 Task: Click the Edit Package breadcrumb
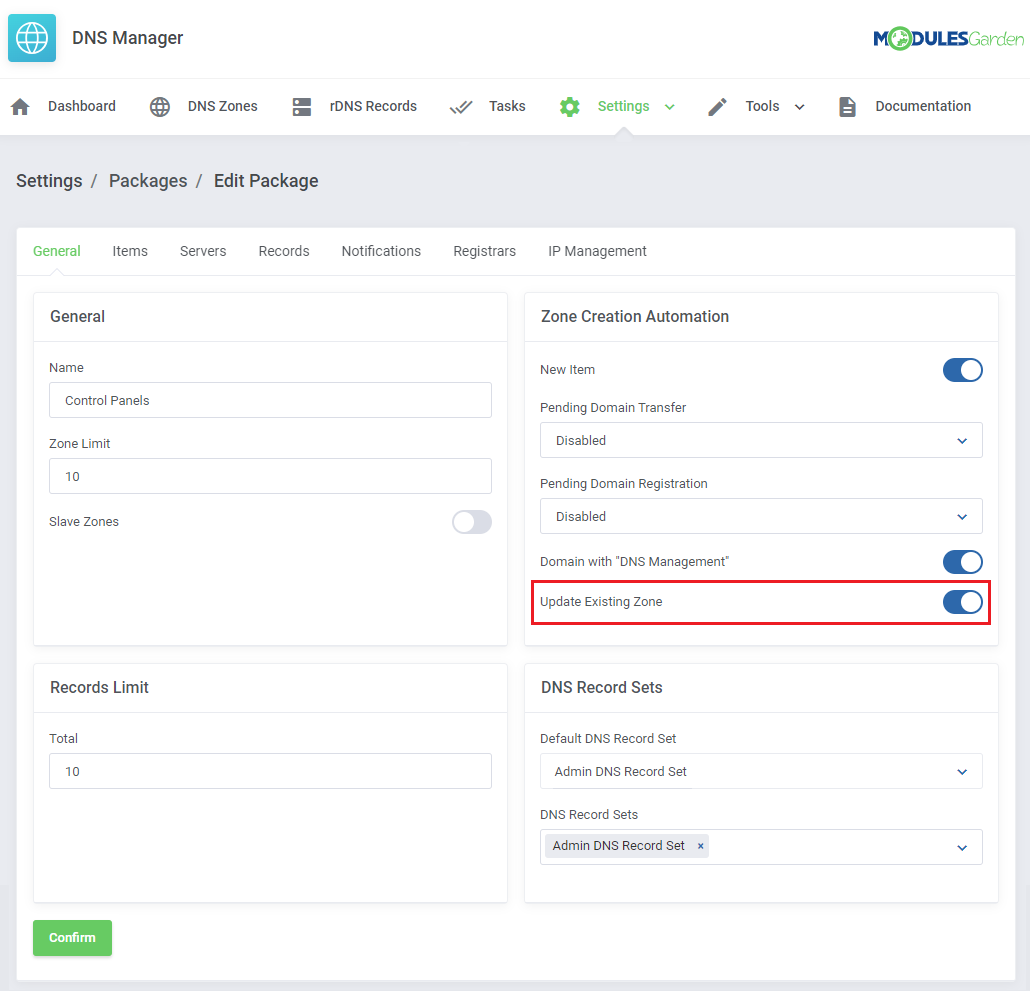click(266, 181)
